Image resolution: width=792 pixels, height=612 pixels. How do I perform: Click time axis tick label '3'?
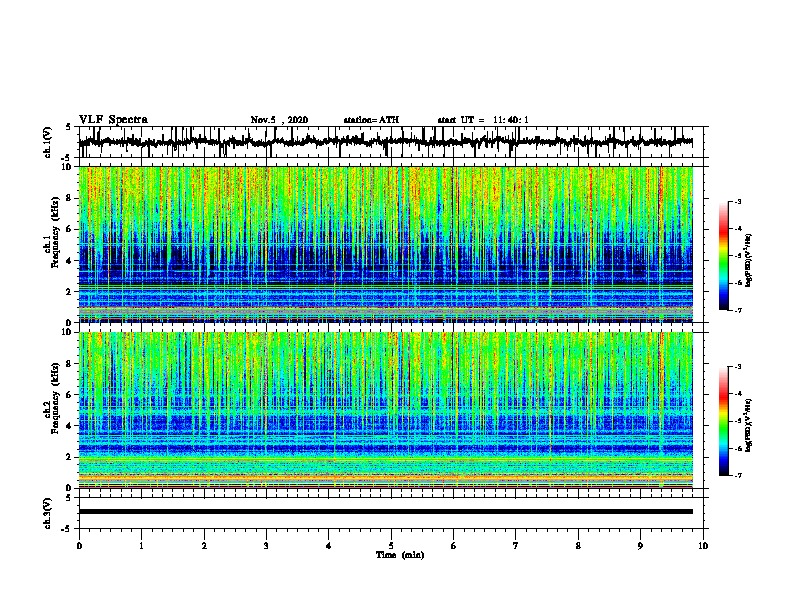click(266, 546)
